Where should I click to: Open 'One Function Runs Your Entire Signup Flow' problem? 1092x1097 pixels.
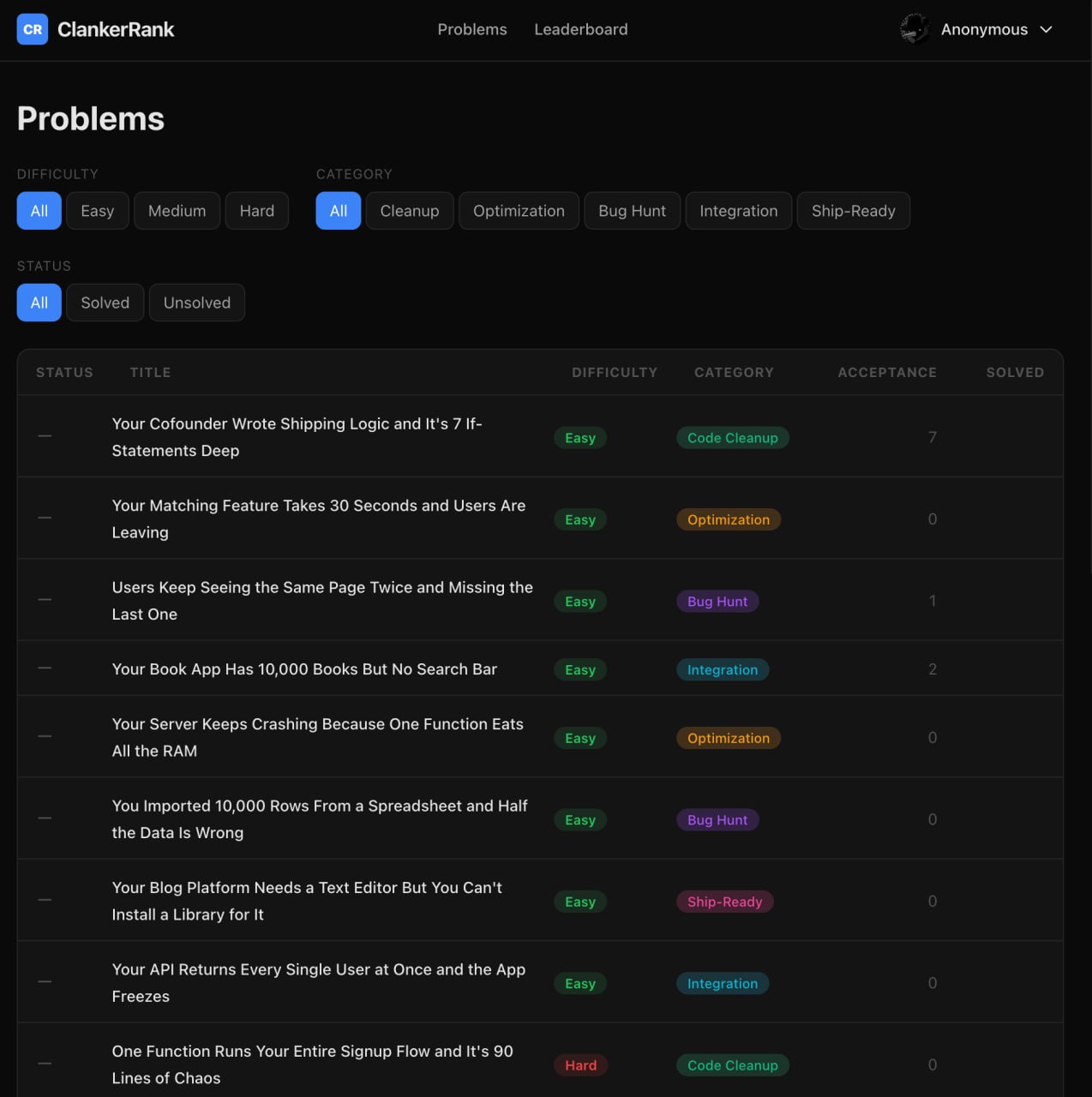pyautogui.click(x=312, y=1064)
